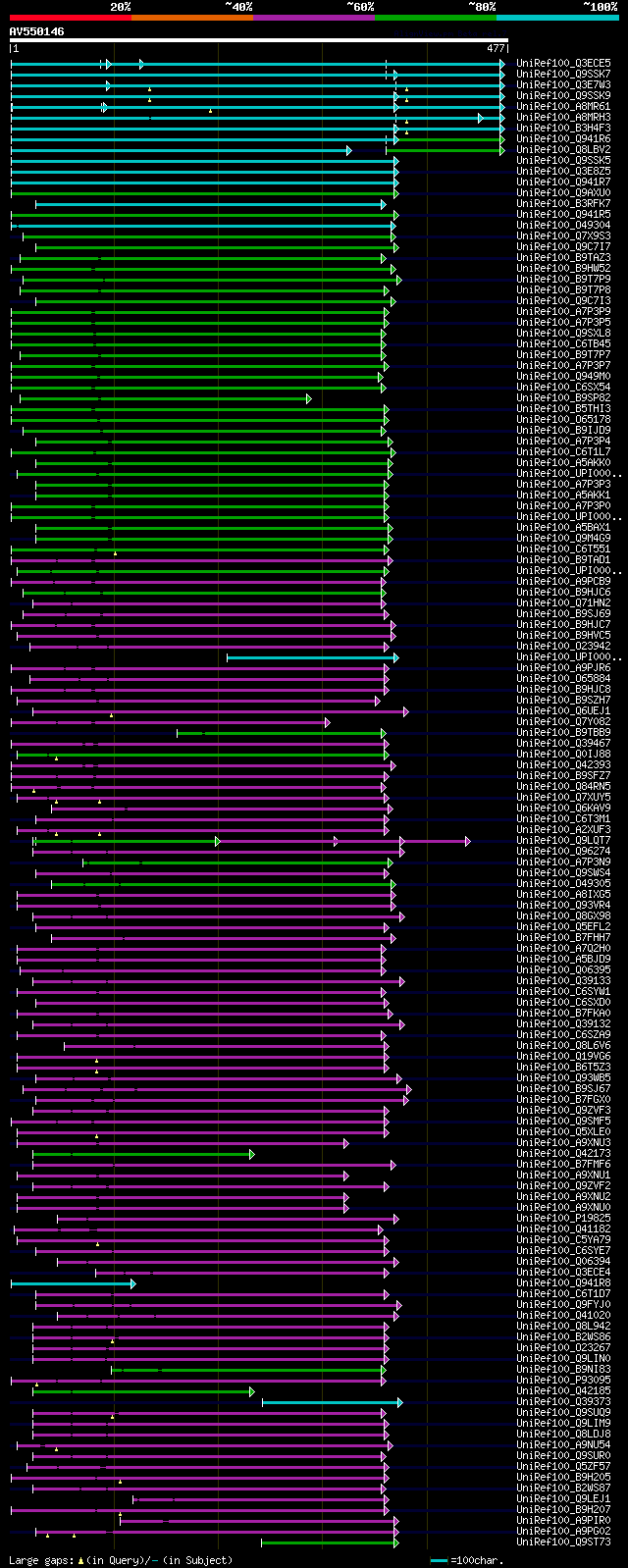628x1568 pixels.
Task: Select label UniRef100_B5THI3
Action: click(563, 408)
